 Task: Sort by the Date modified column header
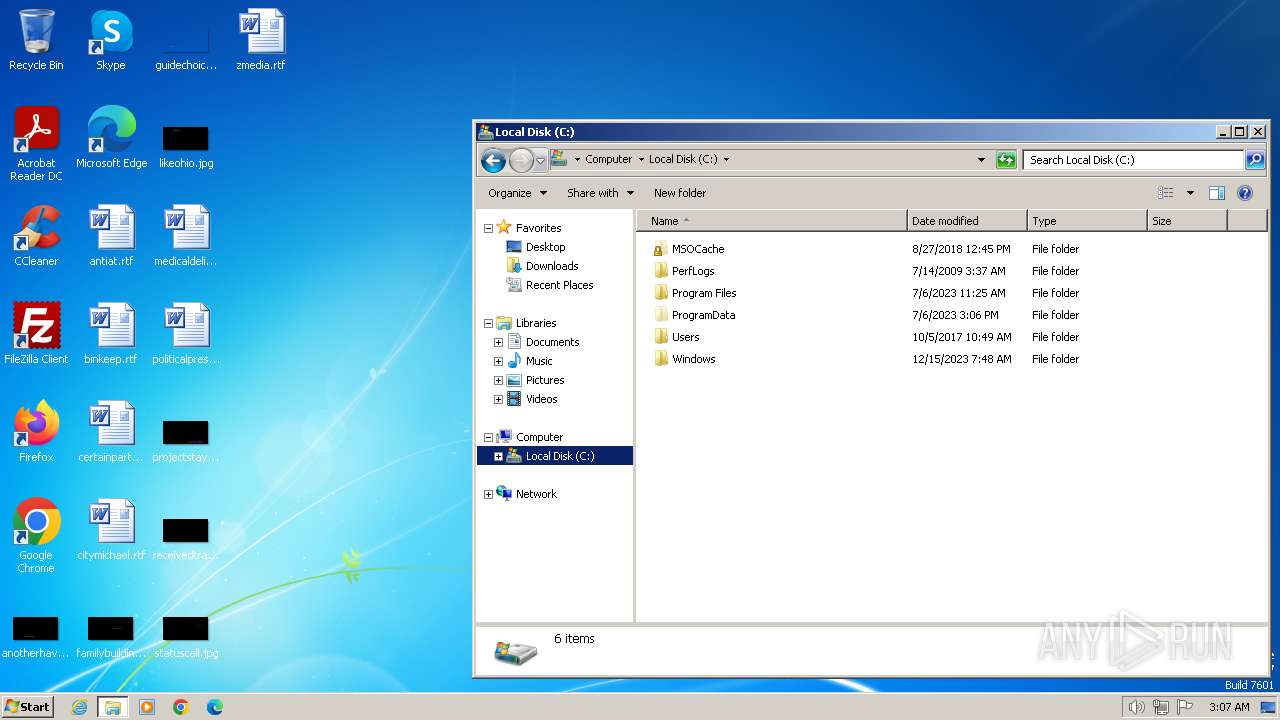(967, 221)
